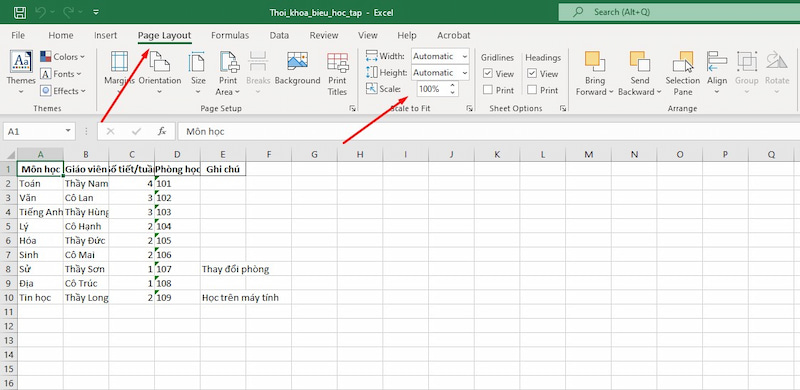Open the Selection Pane
This screenshot has width=800, height=390.
coord(683,73)
